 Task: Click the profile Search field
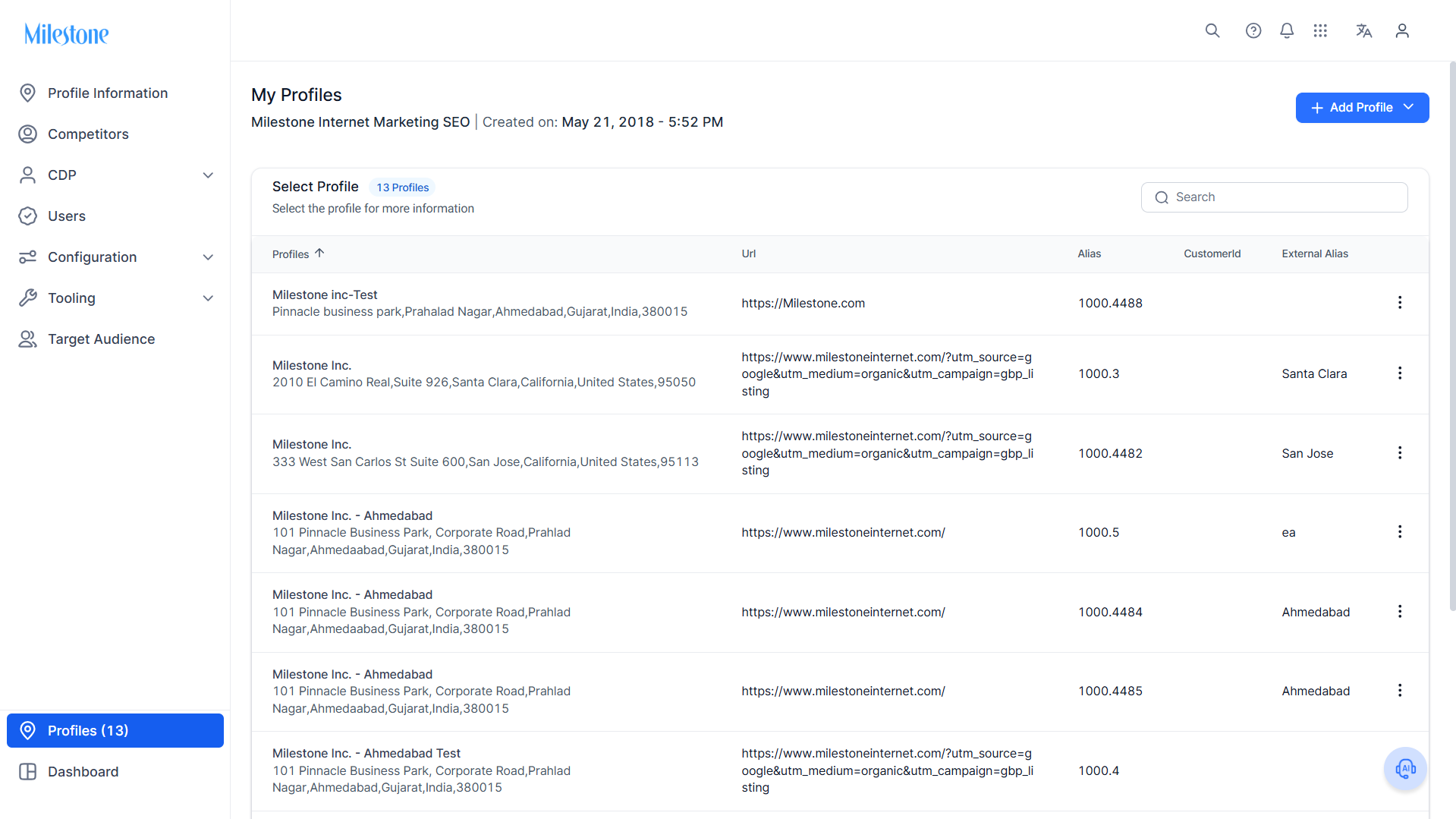point(1274,197)
